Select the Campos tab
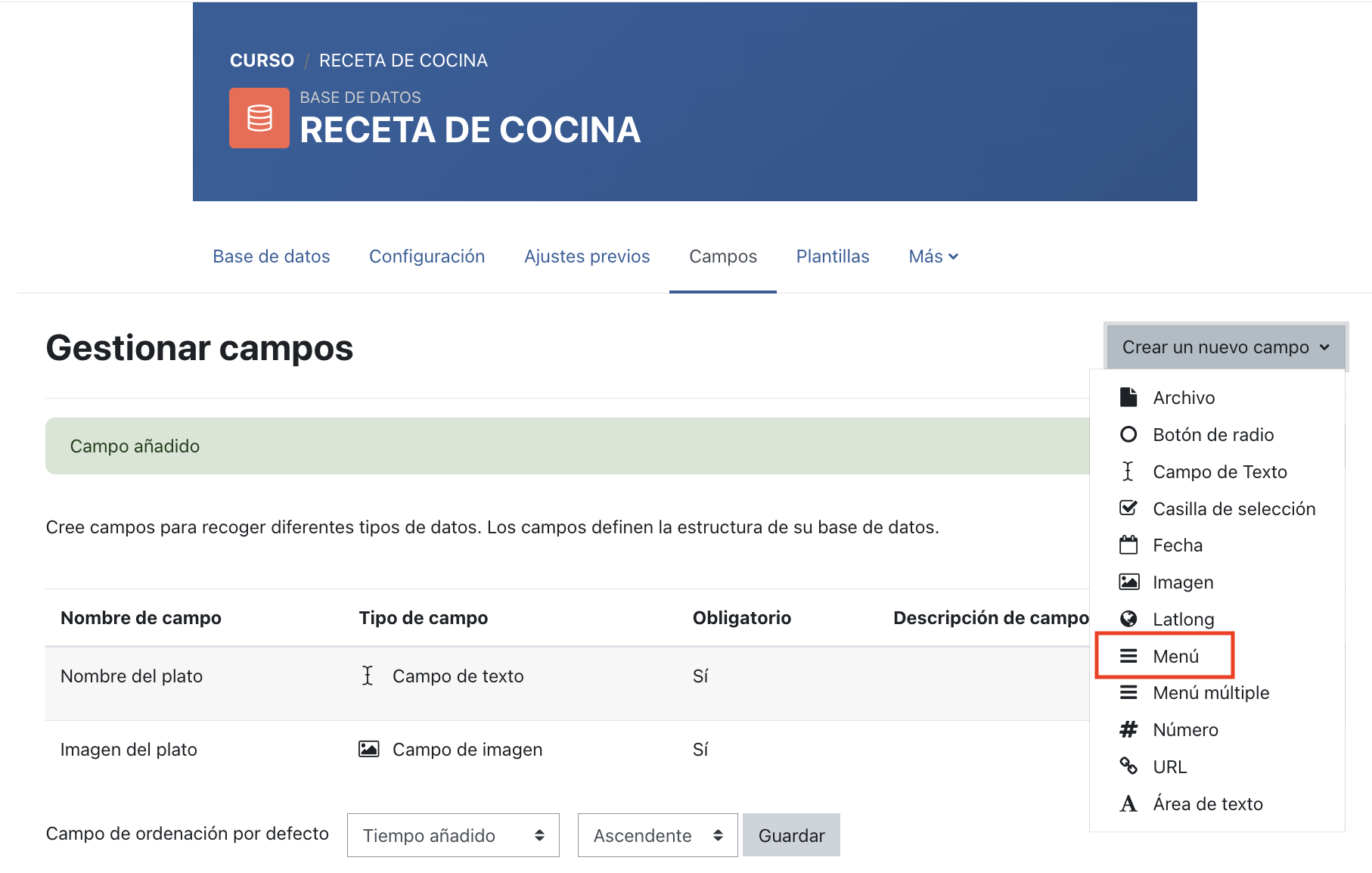1372x873 pixels. click(723, 256)
